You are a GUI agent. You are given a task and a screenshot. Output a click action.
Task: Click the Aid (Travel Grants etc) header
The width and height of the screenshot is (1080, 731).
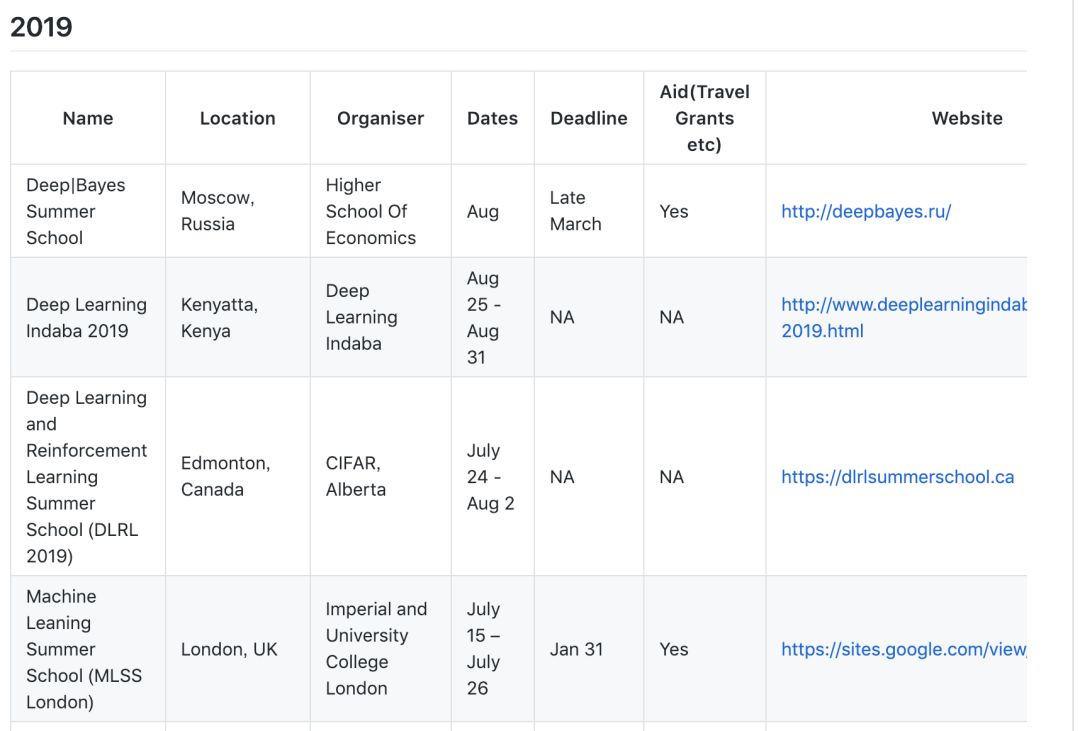click(704, 118)
